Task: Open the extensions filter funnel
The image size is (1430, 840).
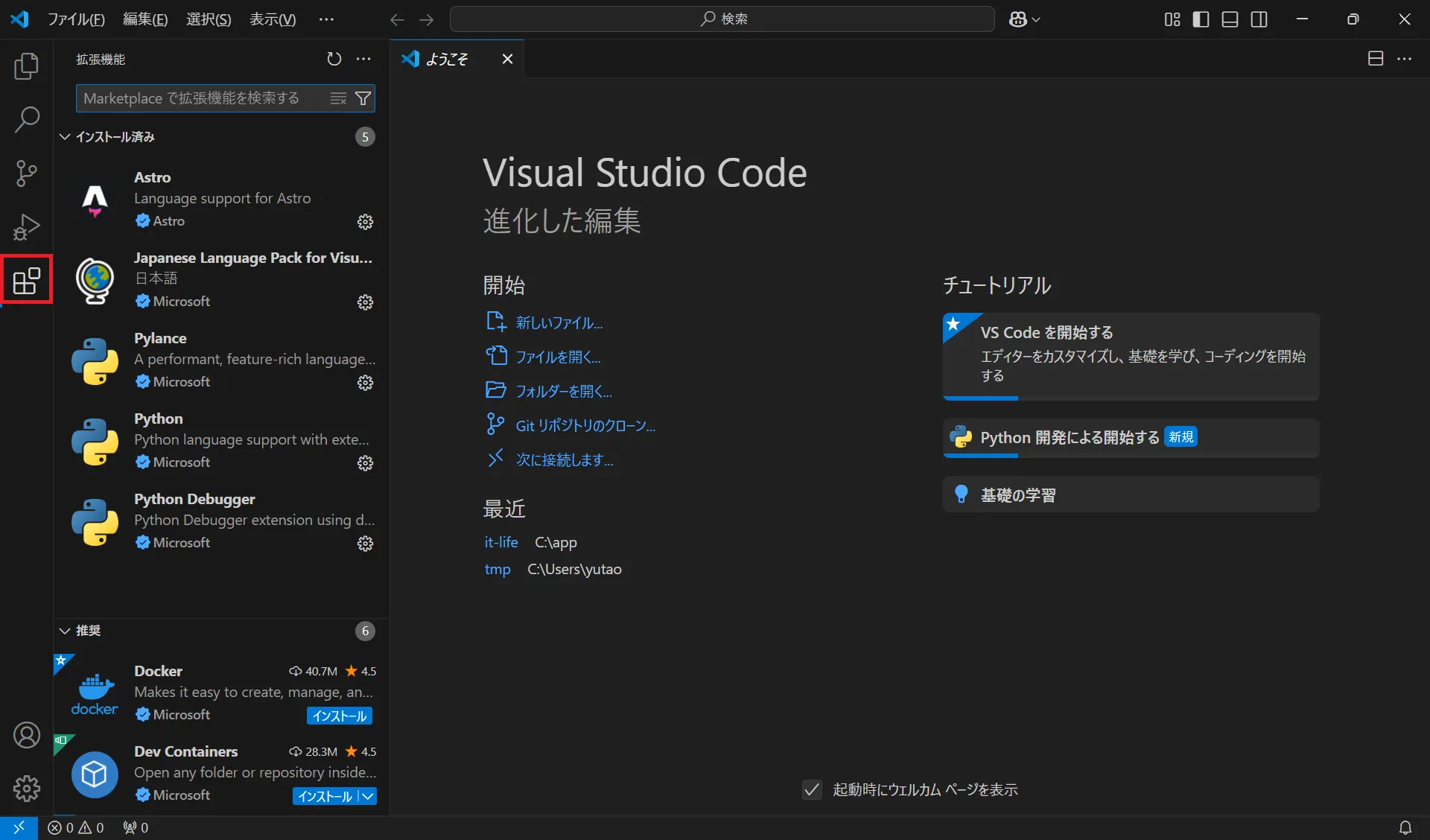Action: point(363,98)
